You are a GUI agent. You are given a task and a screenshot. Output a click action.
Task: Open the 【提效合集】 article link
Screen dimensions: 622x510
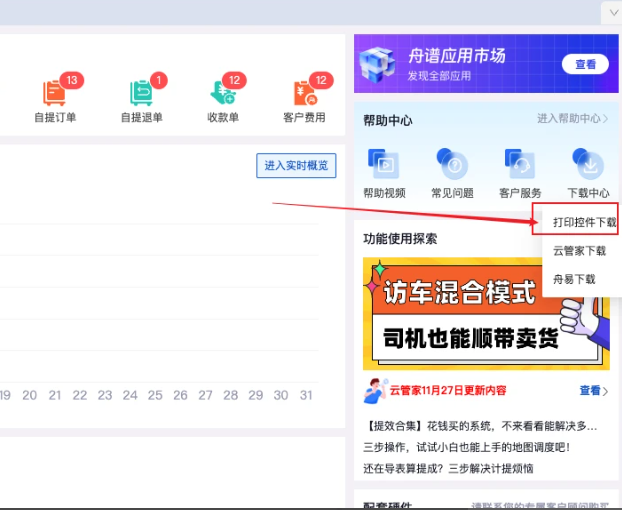(480, 427)
